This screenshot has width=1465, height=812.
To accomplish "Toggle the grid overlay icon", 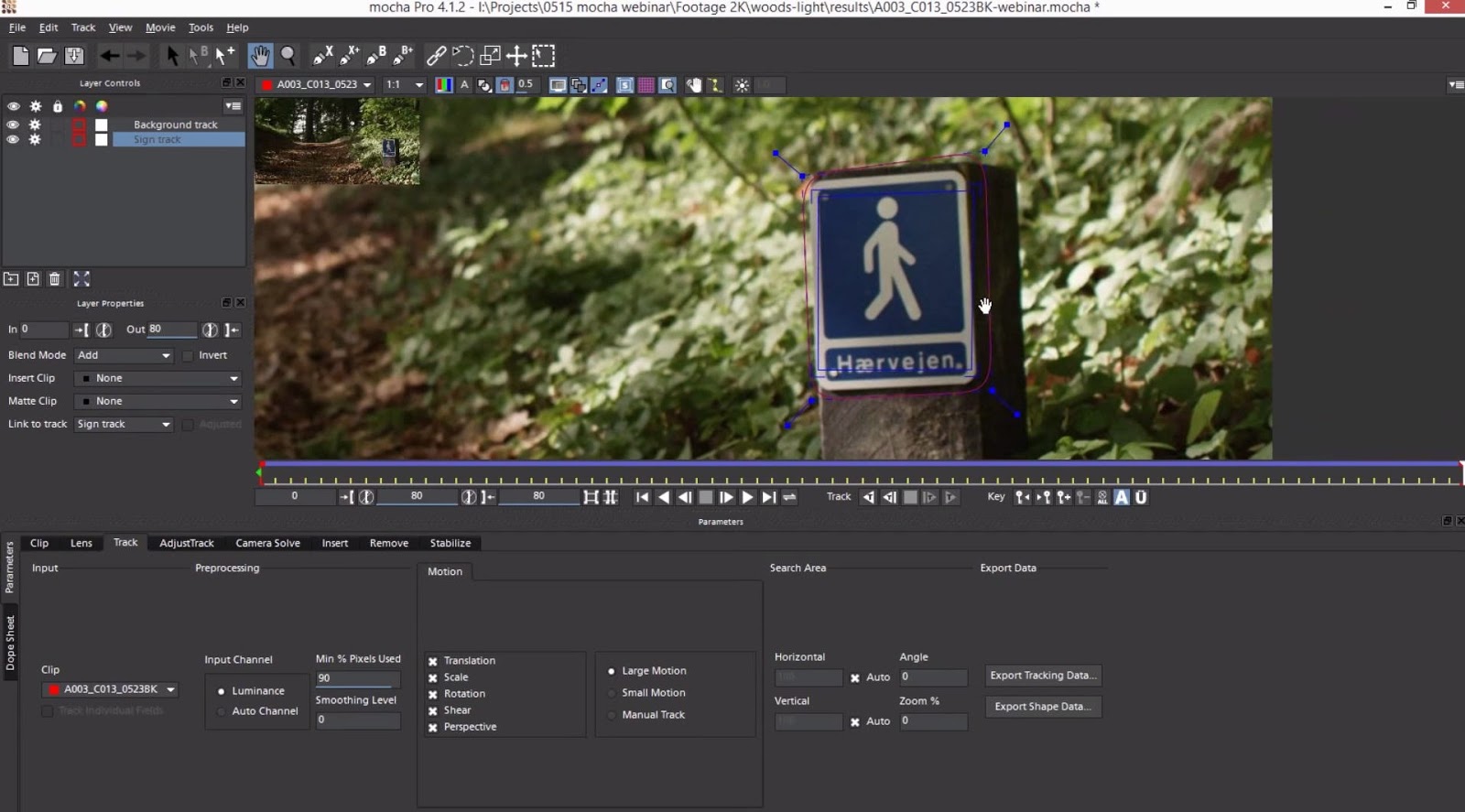I will point(646,85).
